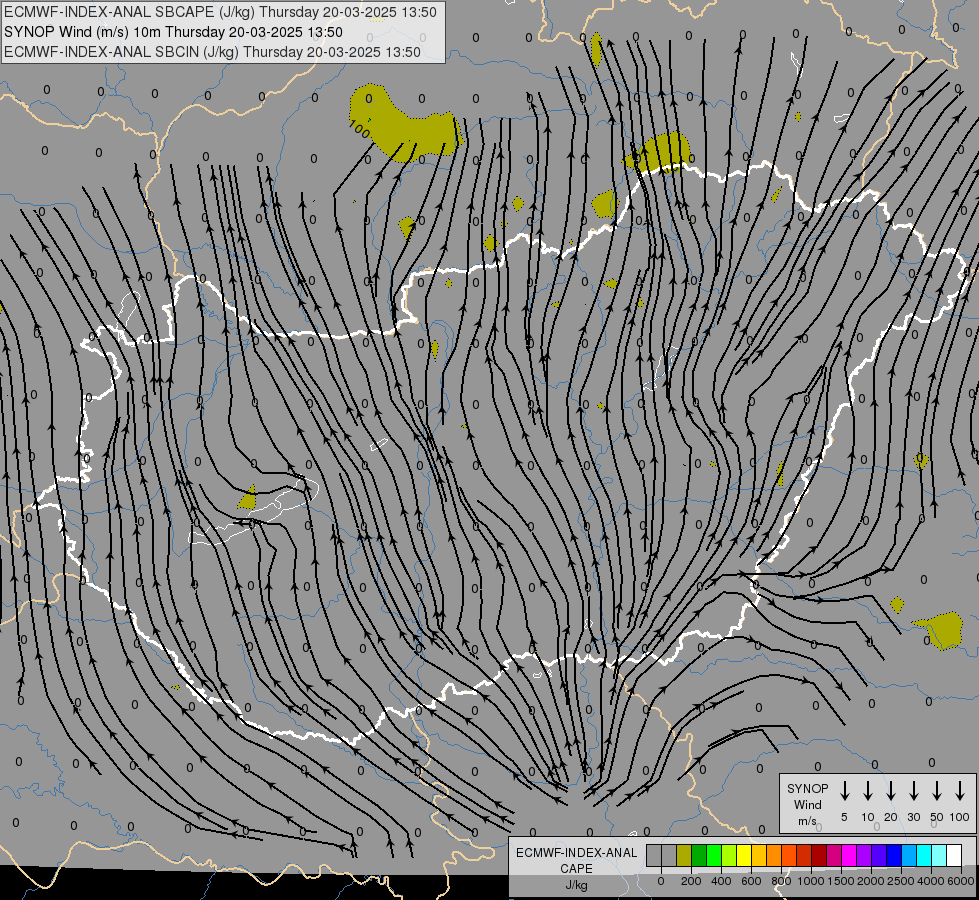This screenshot has width=979, height=900.
Task: Pick the yellow-green CAPE legend swatch
Action: (x=729, y=855)
